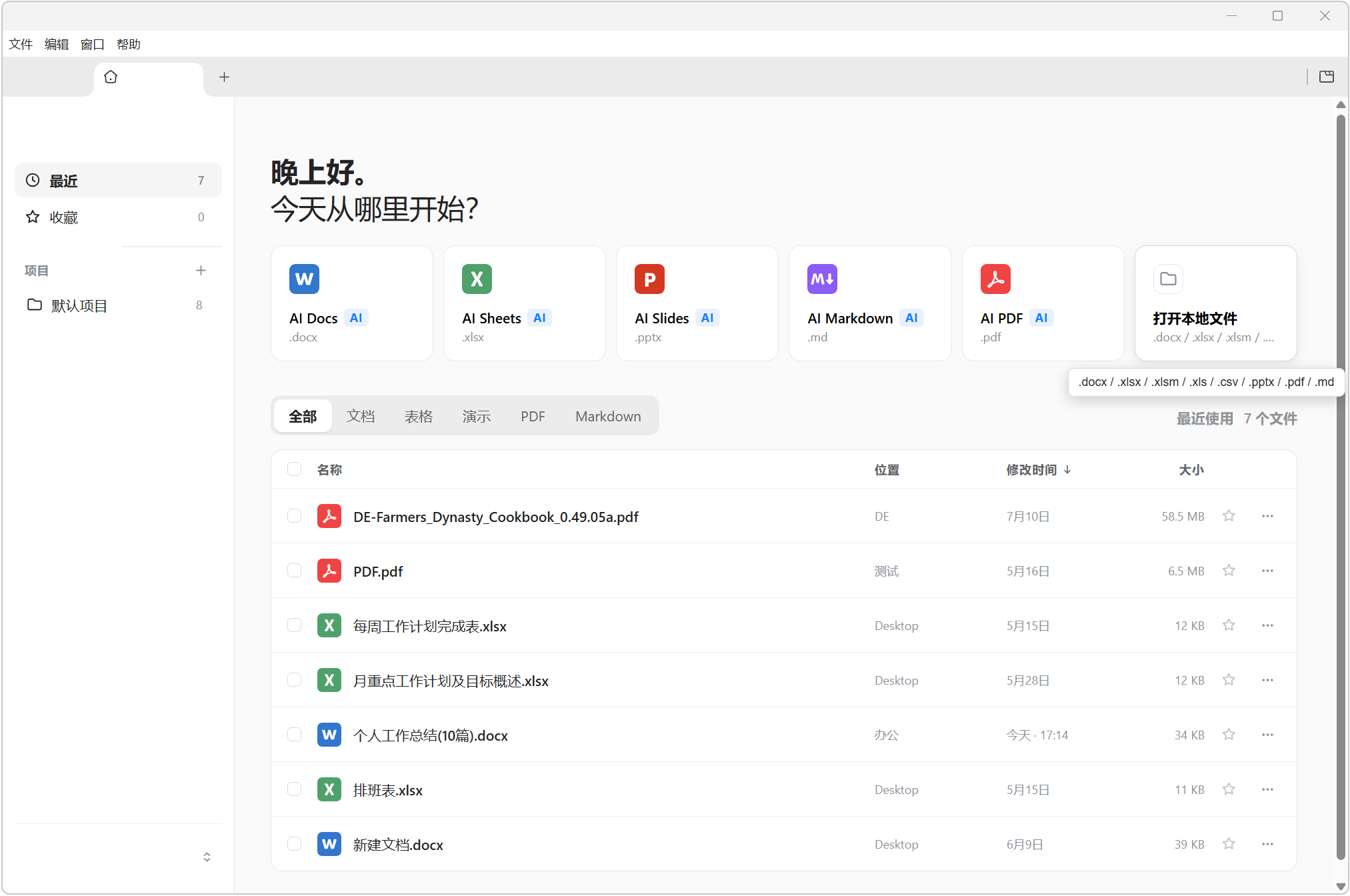Open more options for DE-Farmers_Dynasty_Cookbook pdf
1350x896 pixels.
(x=1267, y=516)
